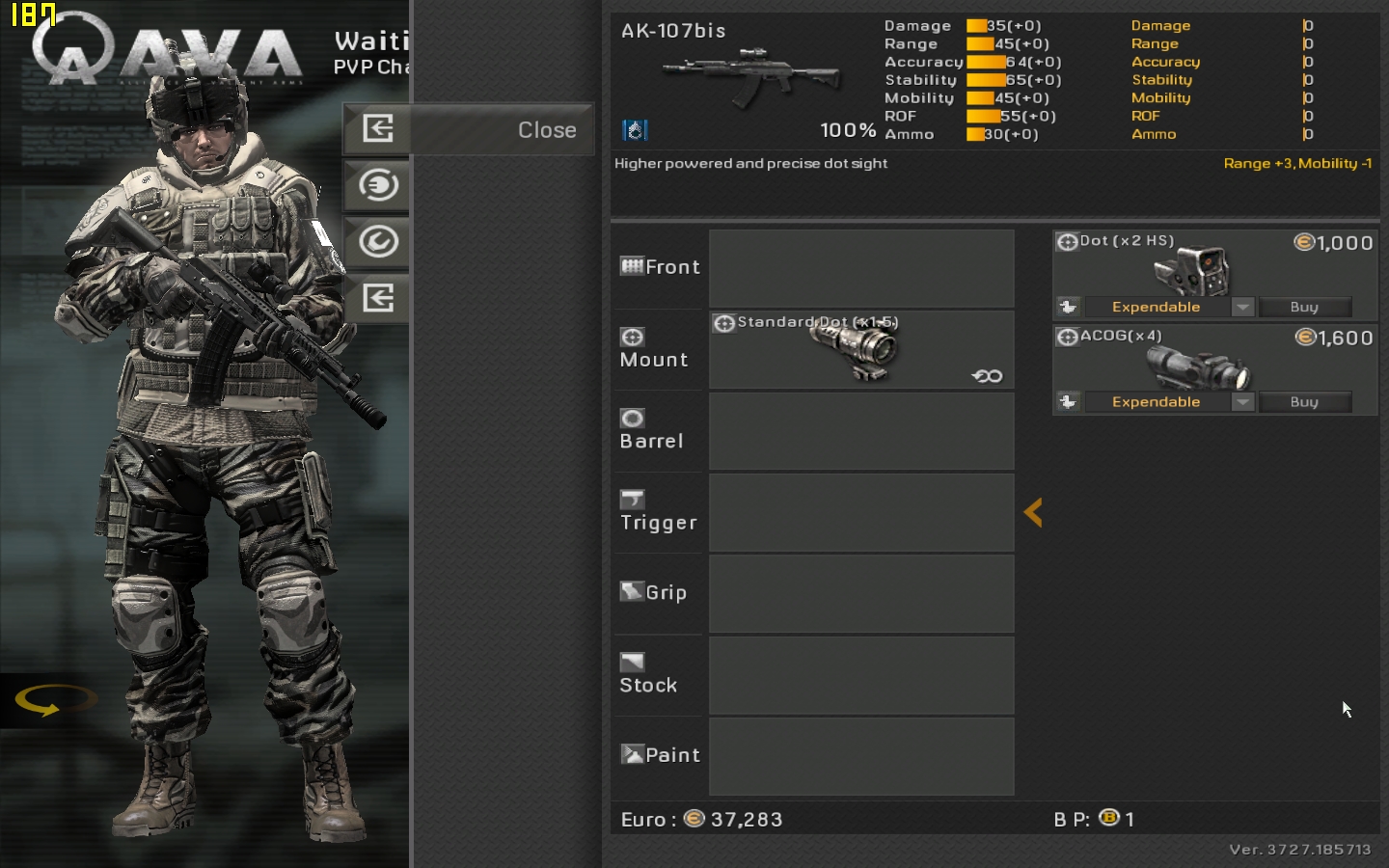Viewport: 1389px width, 868px height.
Task: Open Expandable dropdown for ACOG(x4)
Action: click(1242, 401)
